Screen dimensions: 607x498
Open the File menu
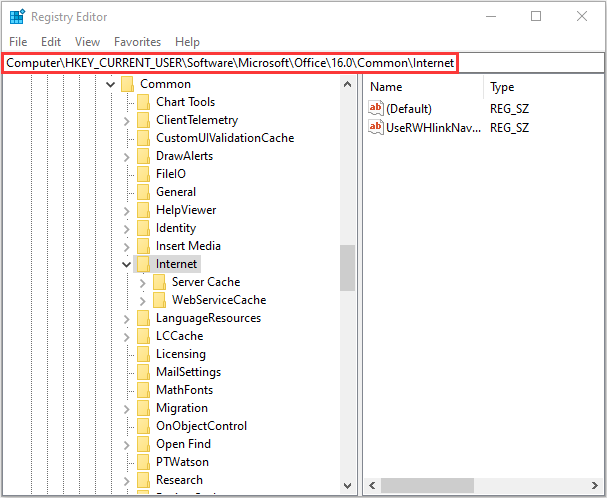tap(18, 42)
